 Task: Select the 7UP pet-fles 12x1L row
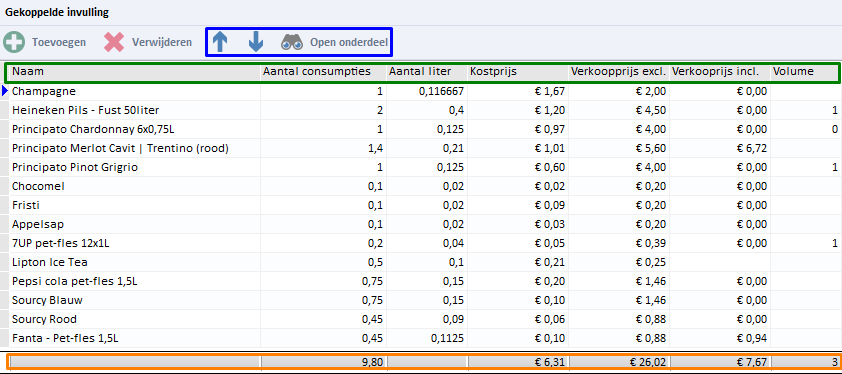[421, 243]
